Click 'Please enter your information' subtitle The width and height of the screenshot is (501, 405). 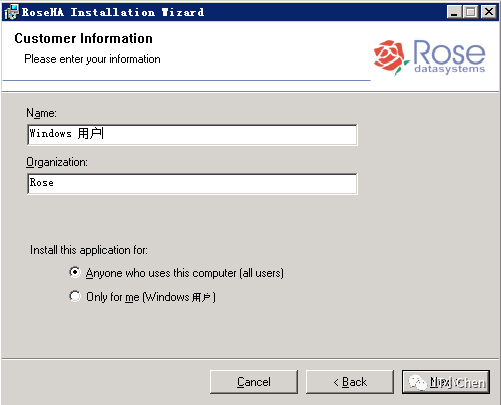92,59
